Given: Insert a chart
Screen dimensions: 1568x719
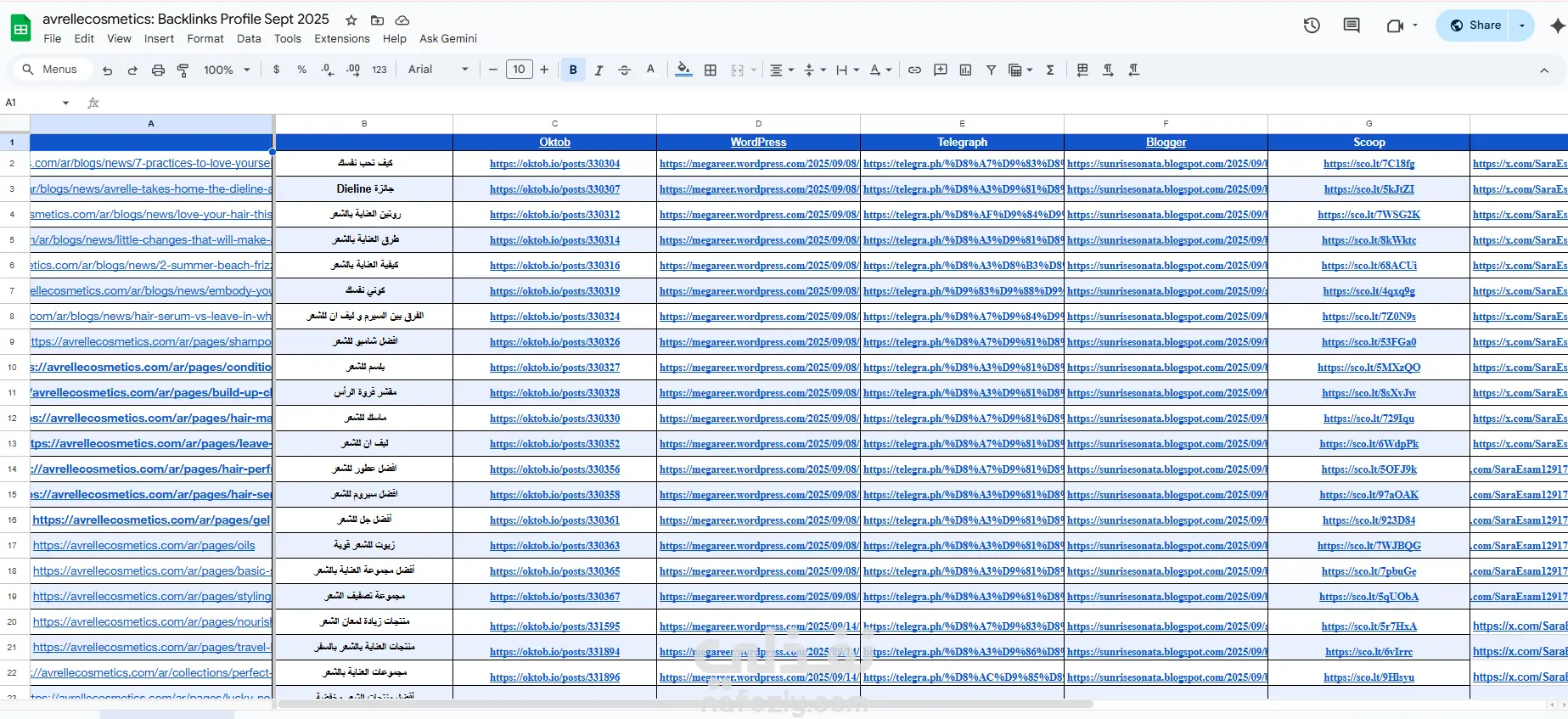Looking at the screenshot, I should [965, 70].
